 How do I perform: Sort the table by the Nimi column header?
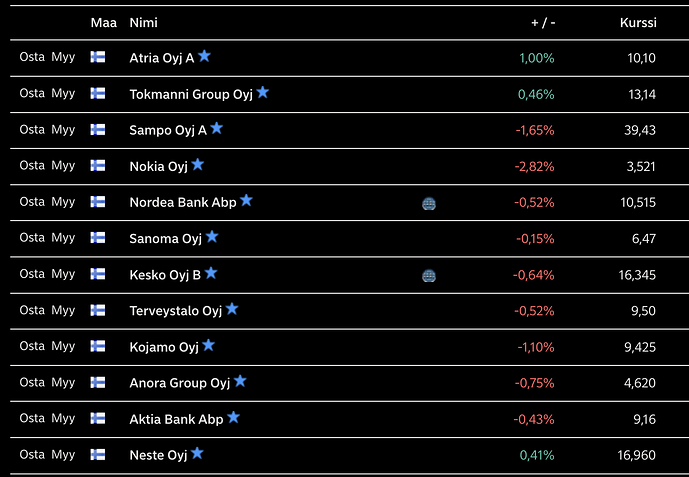click(x=143, y=23)
